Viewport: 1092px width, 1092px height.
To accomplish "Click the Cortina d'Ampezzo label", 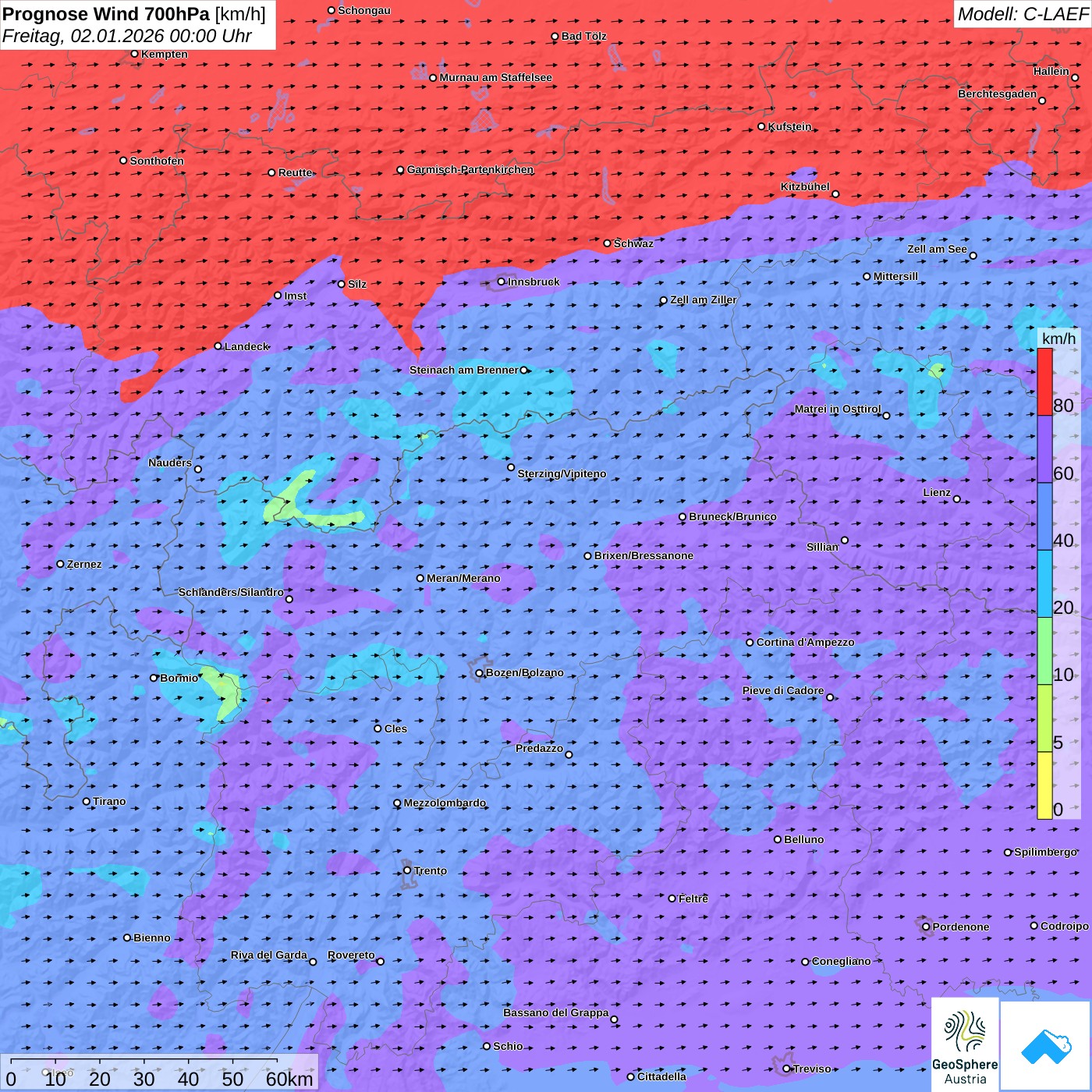I will point(805,642).
